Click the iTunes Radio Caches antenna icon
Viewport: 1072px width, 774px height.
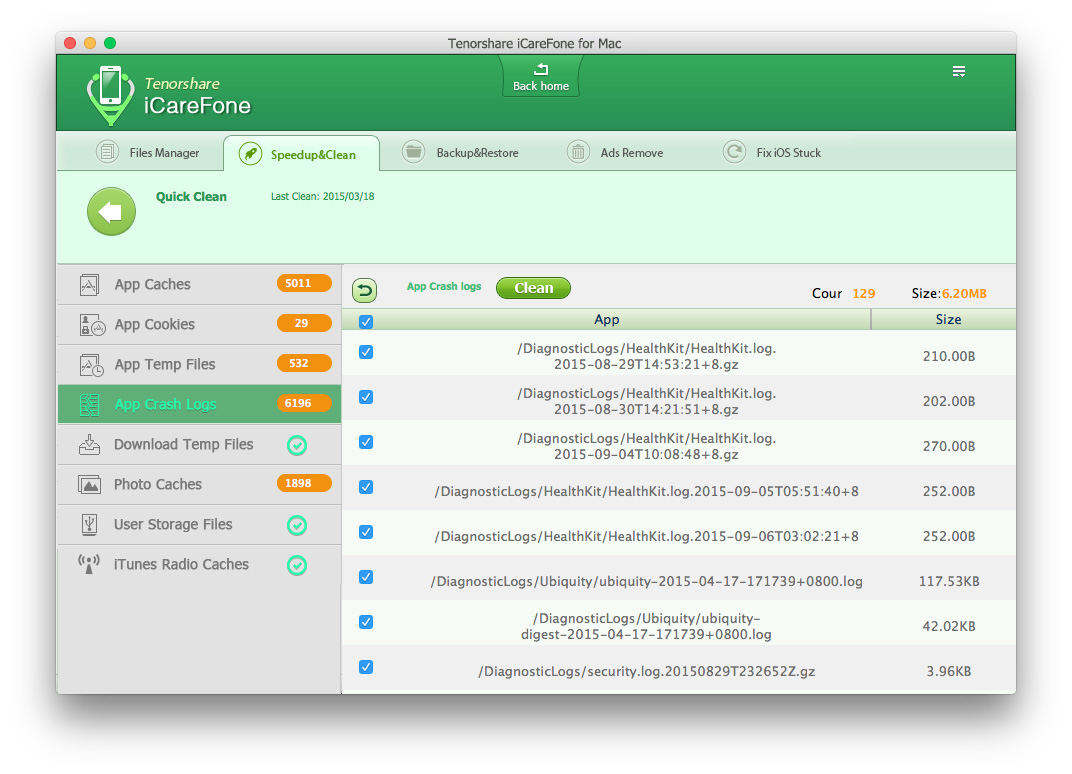89,564
